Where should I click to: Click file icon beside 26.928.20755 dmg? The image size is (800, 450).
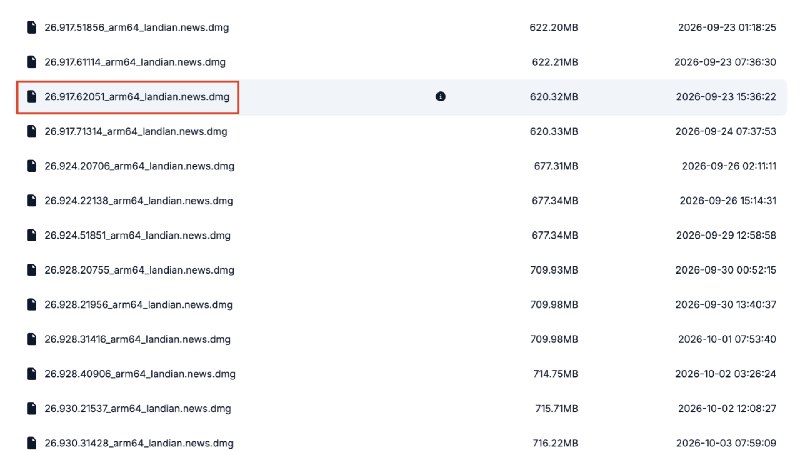pyautogui.click(x=32, y=270)
